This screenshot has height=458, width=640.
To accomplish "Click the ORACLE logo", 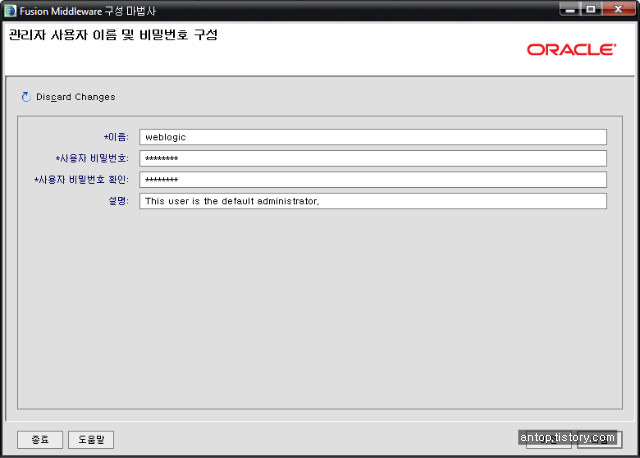I will point(571,50).
